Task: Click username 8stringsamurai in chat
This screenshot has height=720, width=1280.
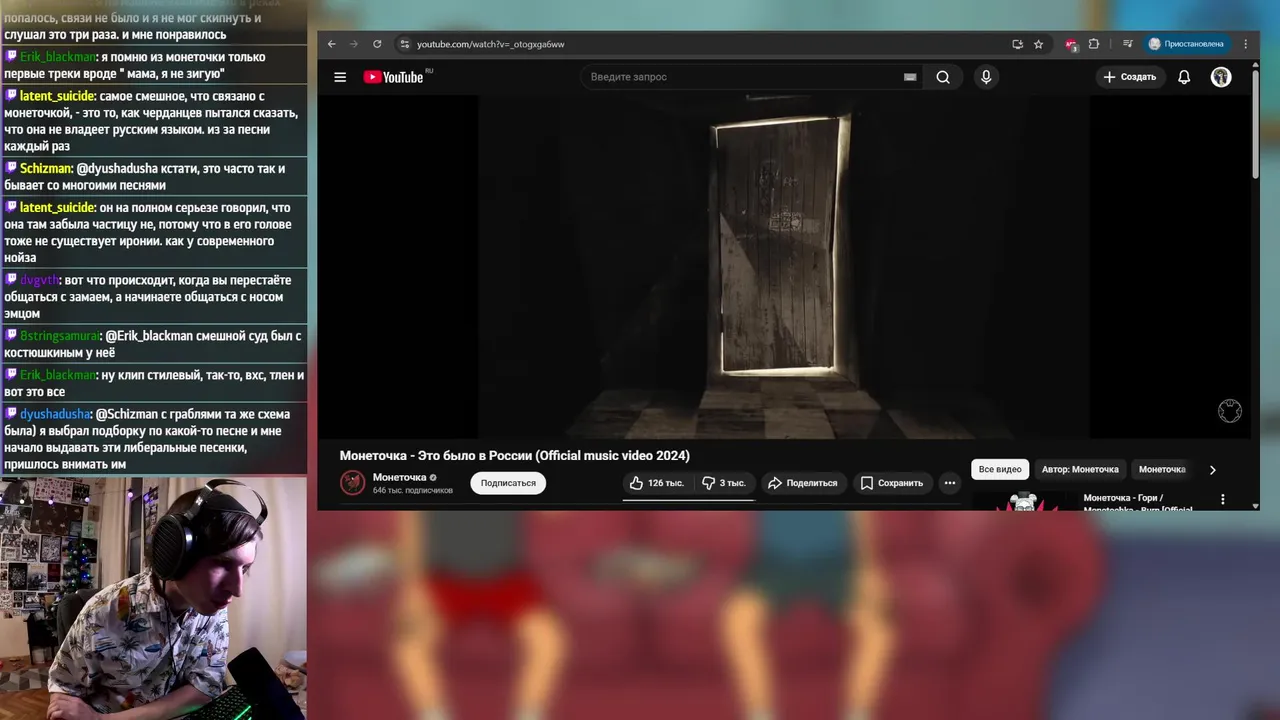Action: point(60,336)
